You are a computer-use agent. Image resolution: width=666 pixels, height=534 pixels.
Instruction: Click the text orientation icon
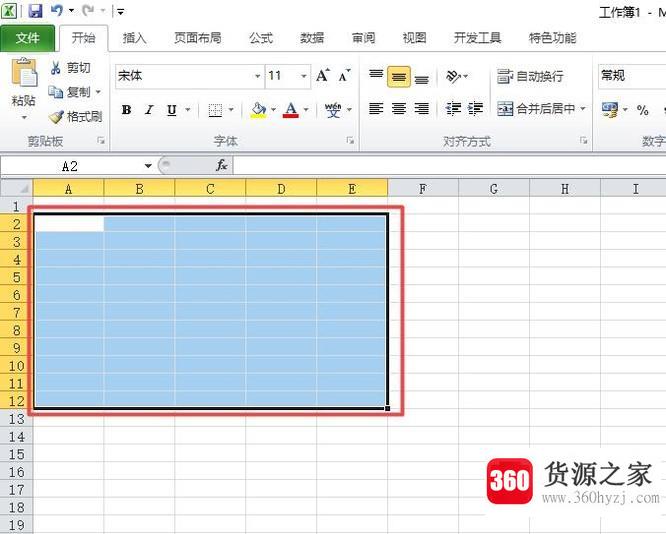tap(453, 76)
